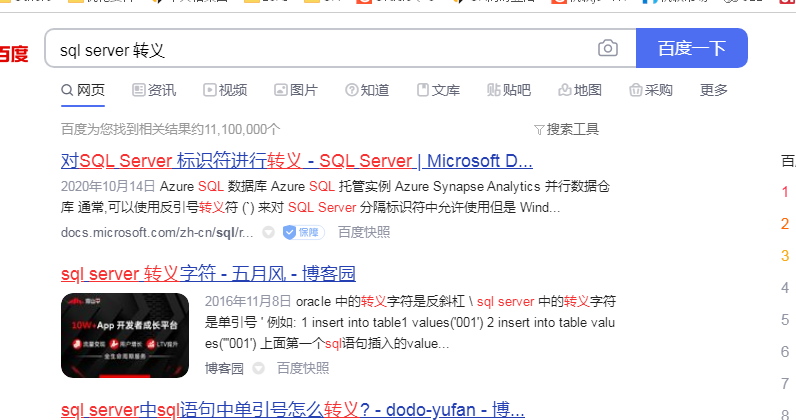
Task: Open the 转义字符 - 五月风 - 博客园 result
Action: click(208, 274)
